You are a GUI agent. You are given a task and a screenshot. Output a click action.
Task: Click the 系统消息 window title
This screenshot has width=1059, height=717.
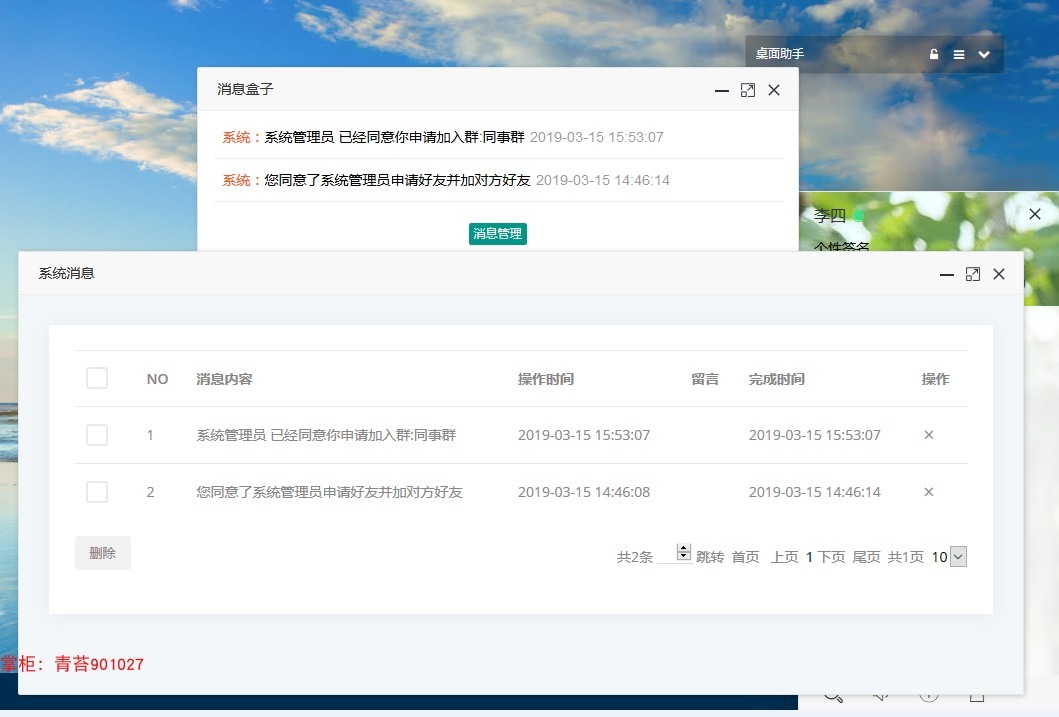point(66,273)
